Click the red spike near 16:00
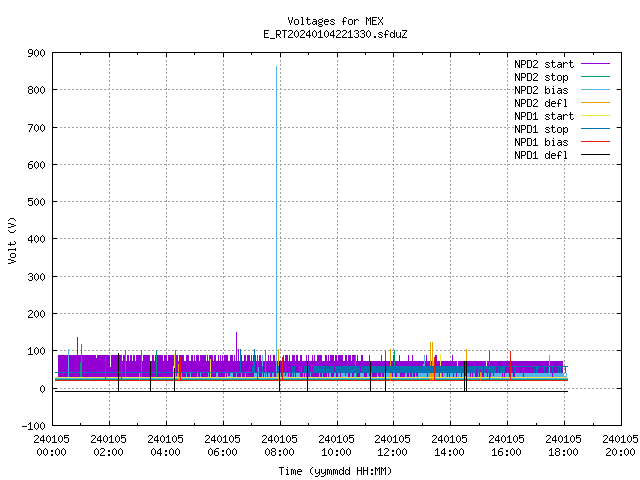 point(510,365)
